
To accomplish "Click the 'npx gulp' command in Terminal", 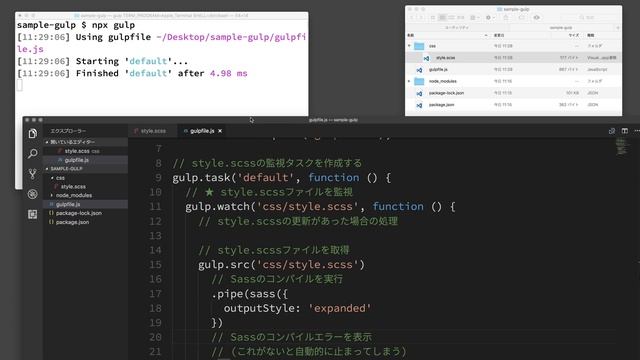I will (x=113, y=25).
